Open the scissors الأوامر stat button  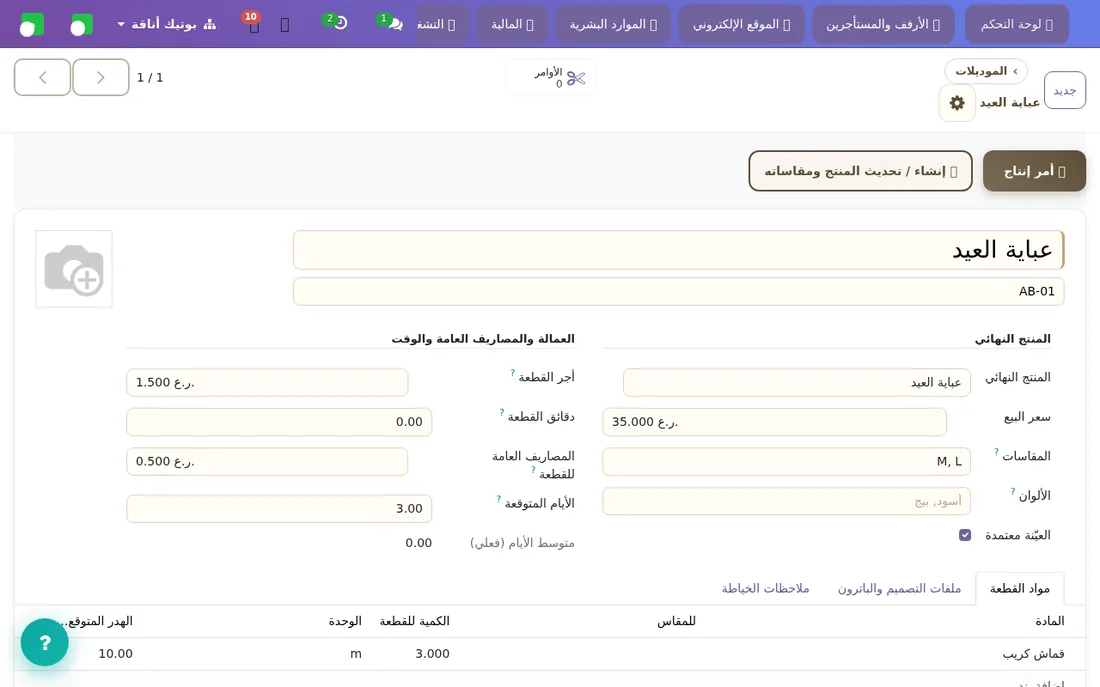(551, 78)
